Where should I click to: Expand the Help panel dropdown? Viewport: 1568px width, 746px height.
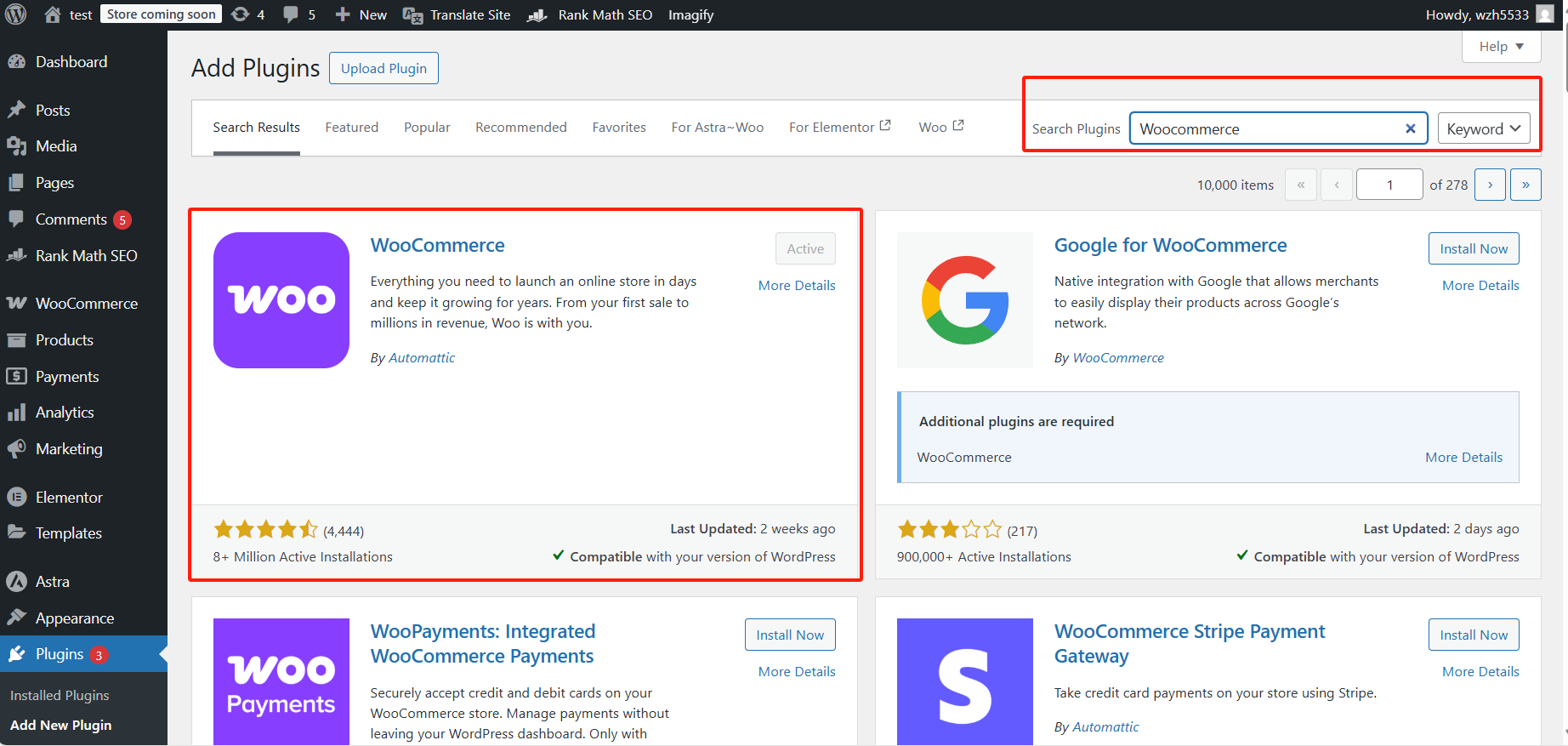point(1501,47)
